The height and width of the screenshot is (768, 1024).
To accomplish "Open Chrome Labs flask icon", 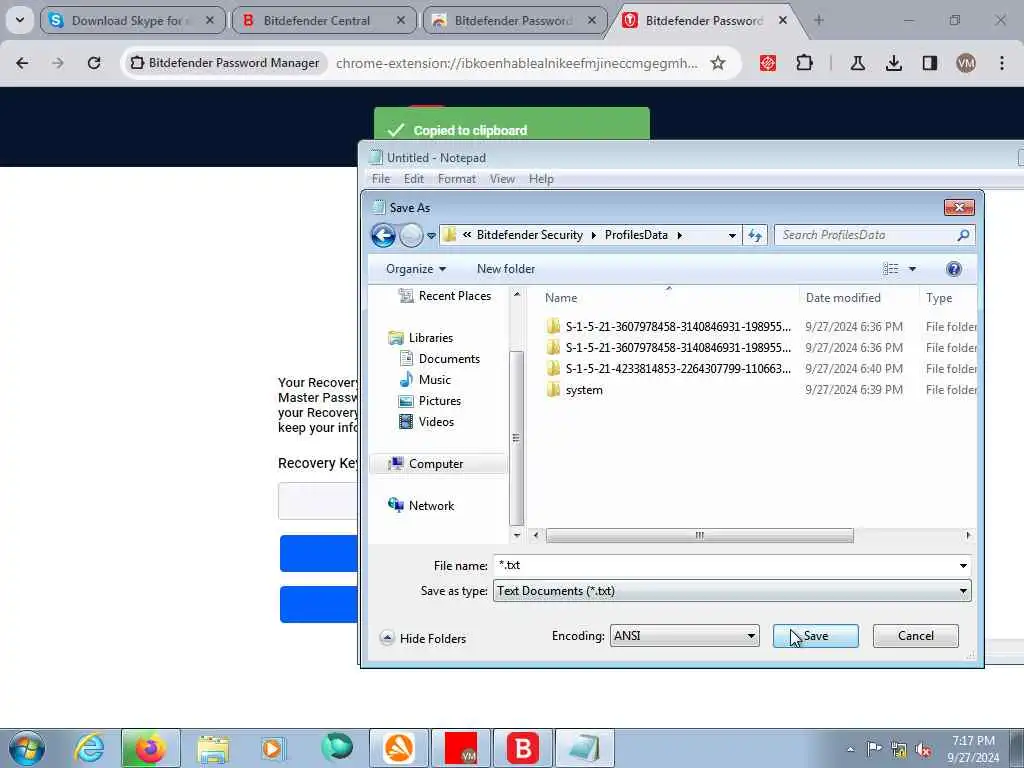I will click(857, 63).
